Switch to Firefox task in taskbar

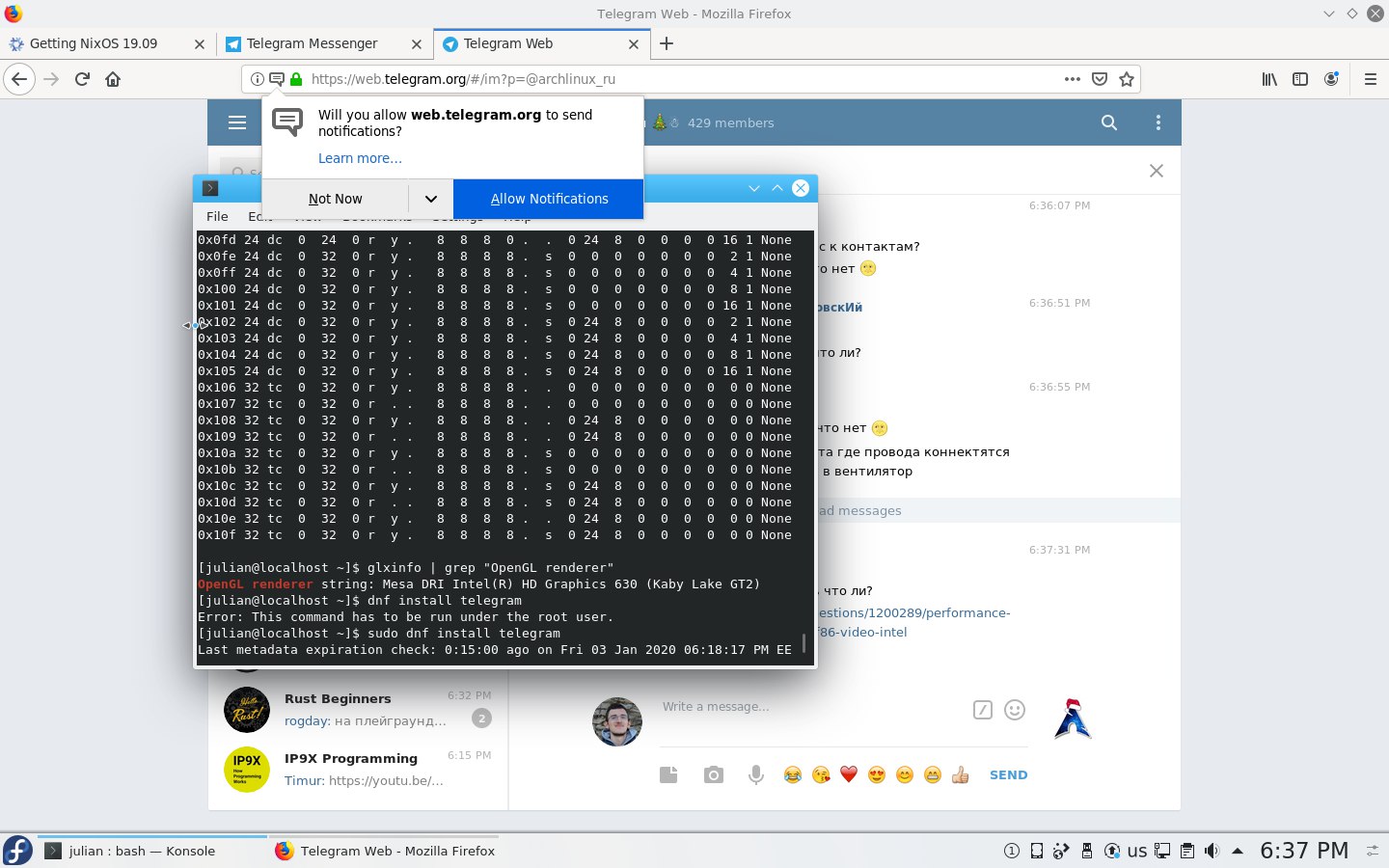point(384,851)
